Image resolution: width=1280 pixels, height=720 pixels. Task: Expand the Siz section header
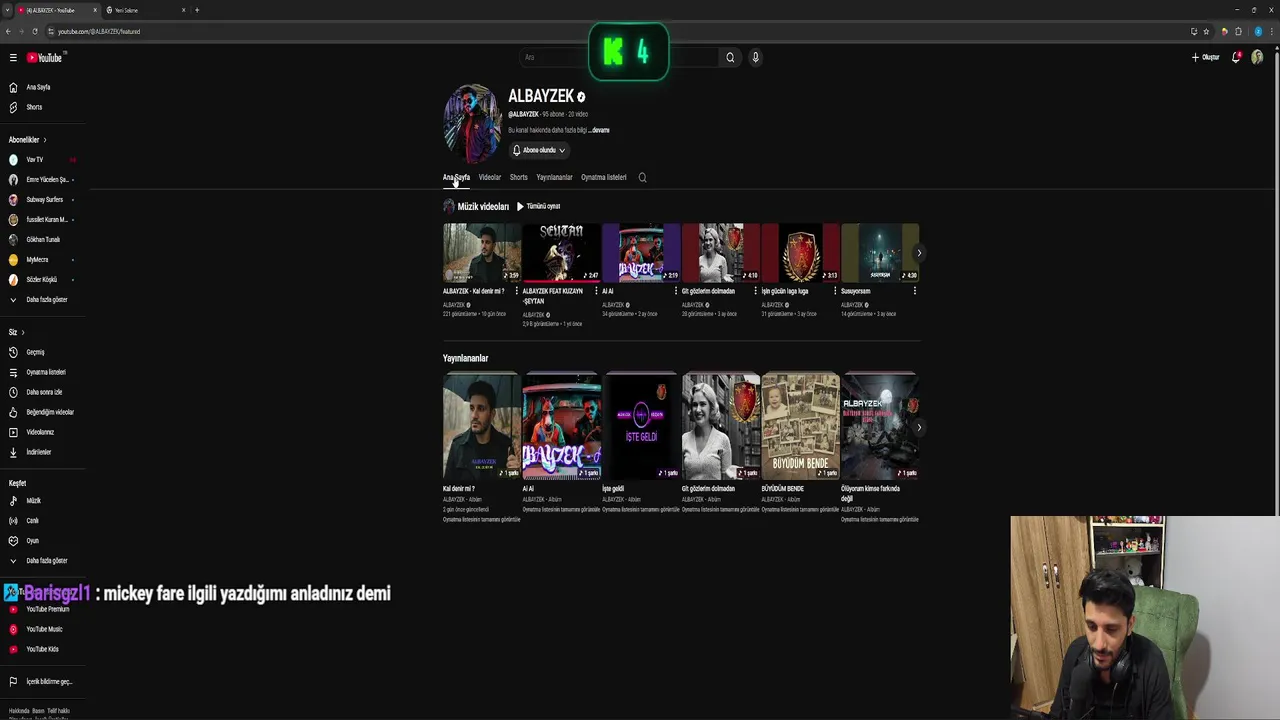(16, 332)
